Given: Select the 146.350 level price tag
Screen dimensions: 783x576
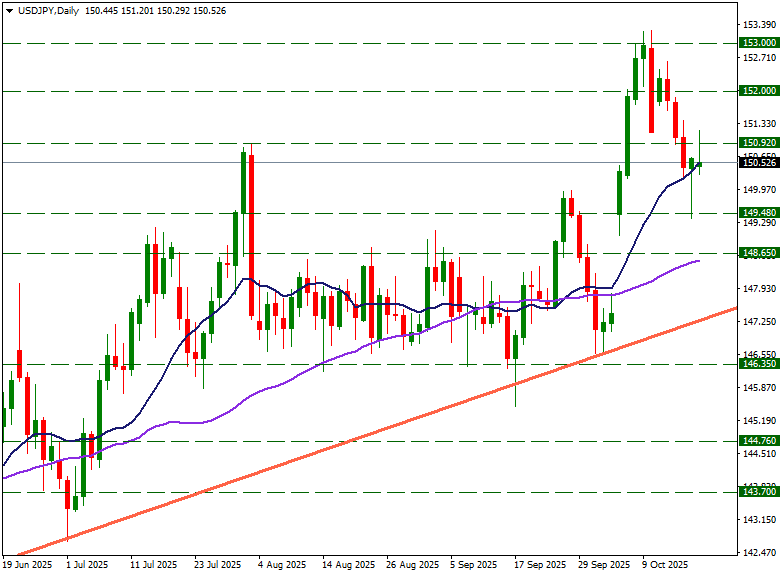Looking at the screenshot, I should (759, 364).
